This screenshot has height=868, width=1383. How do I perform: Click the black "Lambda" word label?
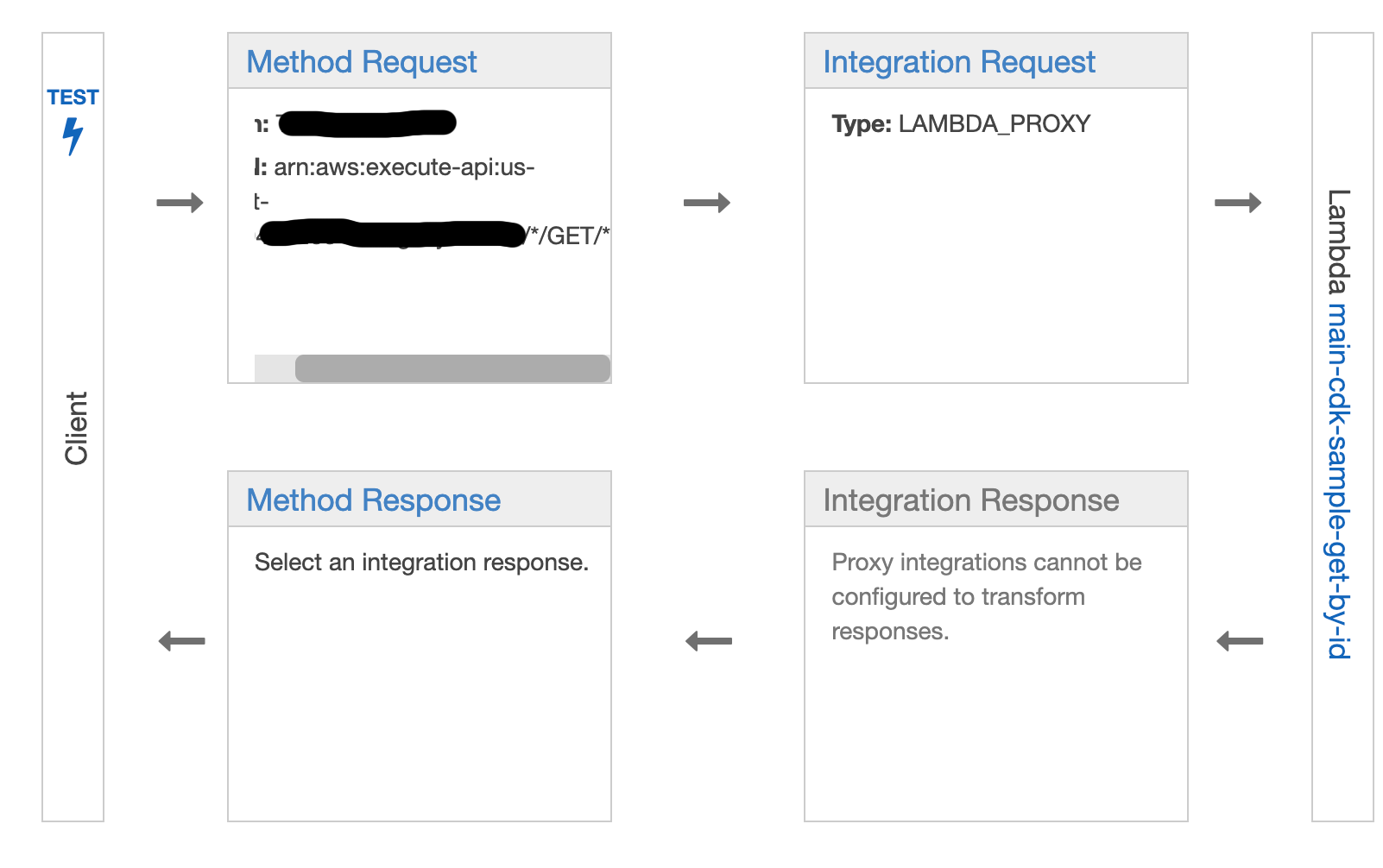point(1337,242)
